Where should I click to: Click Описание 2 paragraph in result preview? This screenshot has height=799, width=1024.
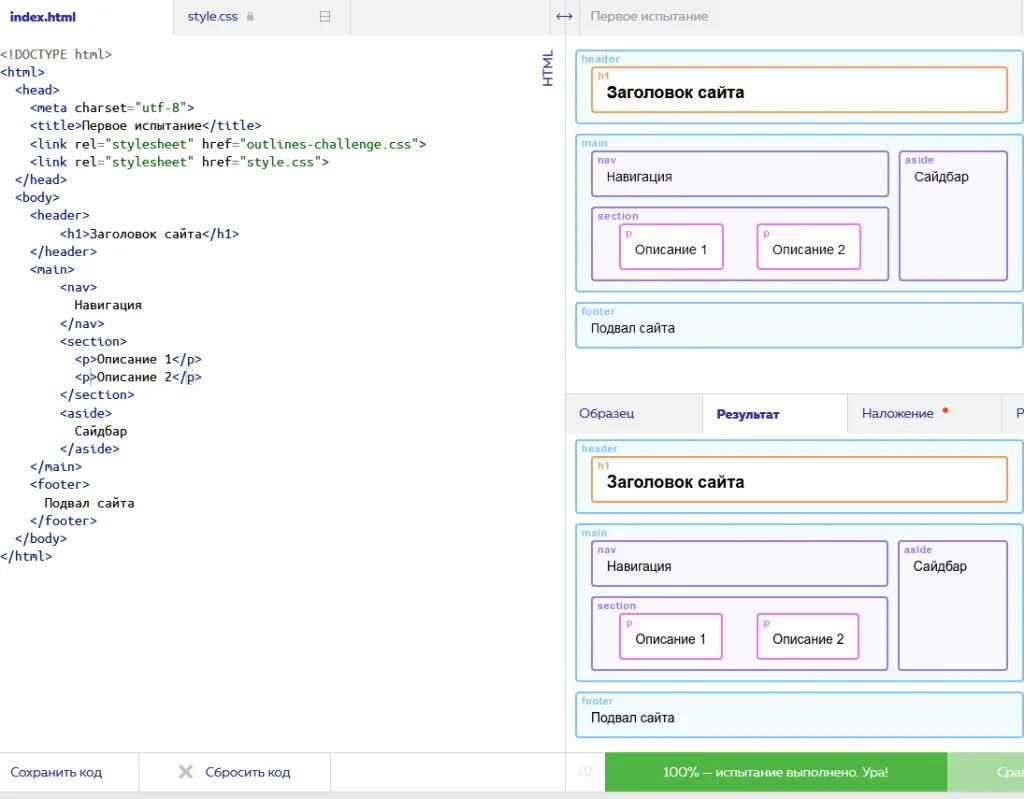point(808,636)
